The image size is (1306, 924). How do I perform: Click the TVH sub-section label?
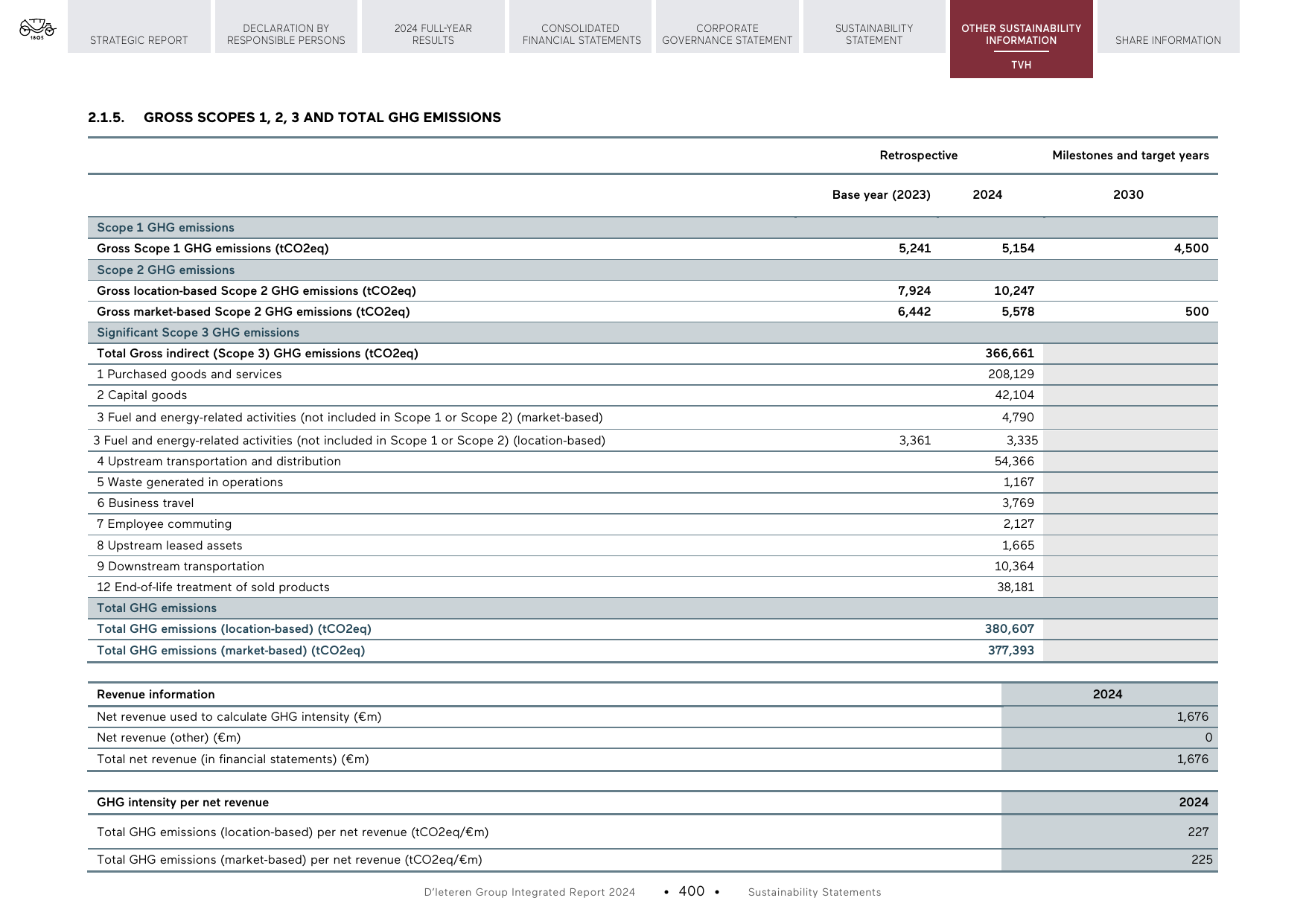point(1022,66)
